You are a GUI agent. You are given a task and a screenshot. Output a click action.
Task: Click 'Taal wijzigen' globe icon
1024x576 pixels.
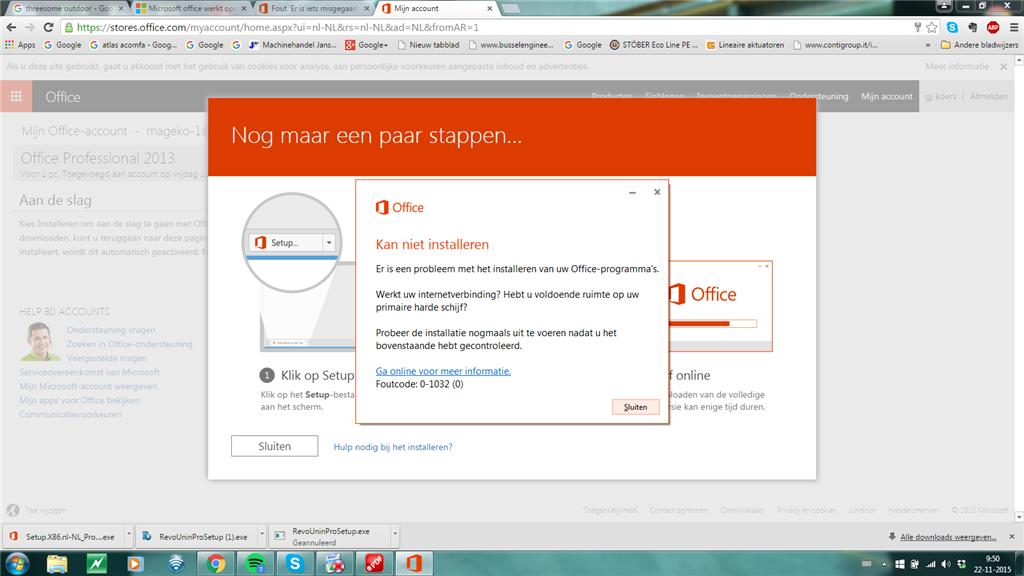(13, 510)
